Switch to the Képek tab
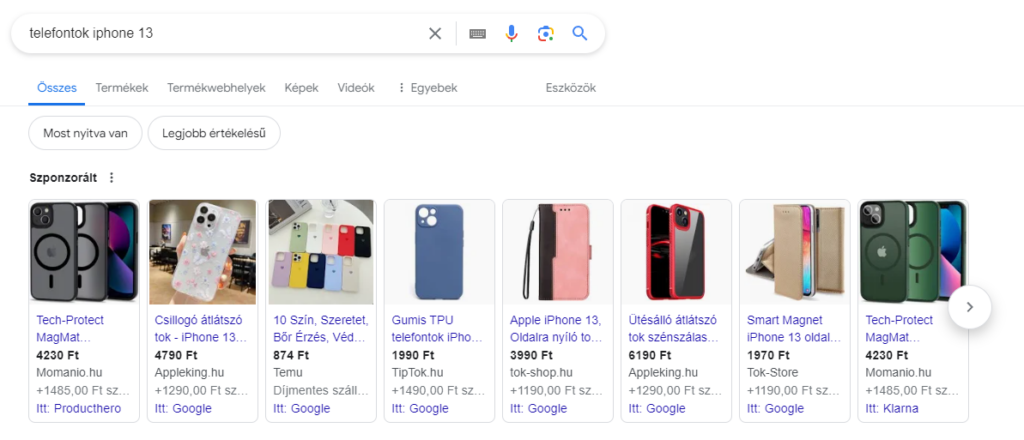 [301, 88]
